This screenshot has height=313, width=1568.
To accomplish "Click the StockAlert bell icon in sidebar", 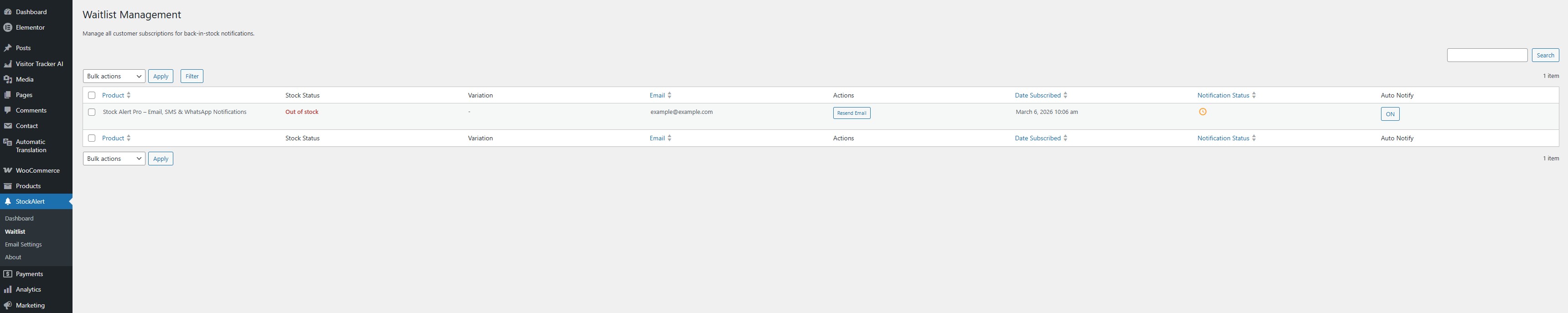I will [x=8, y=202].
